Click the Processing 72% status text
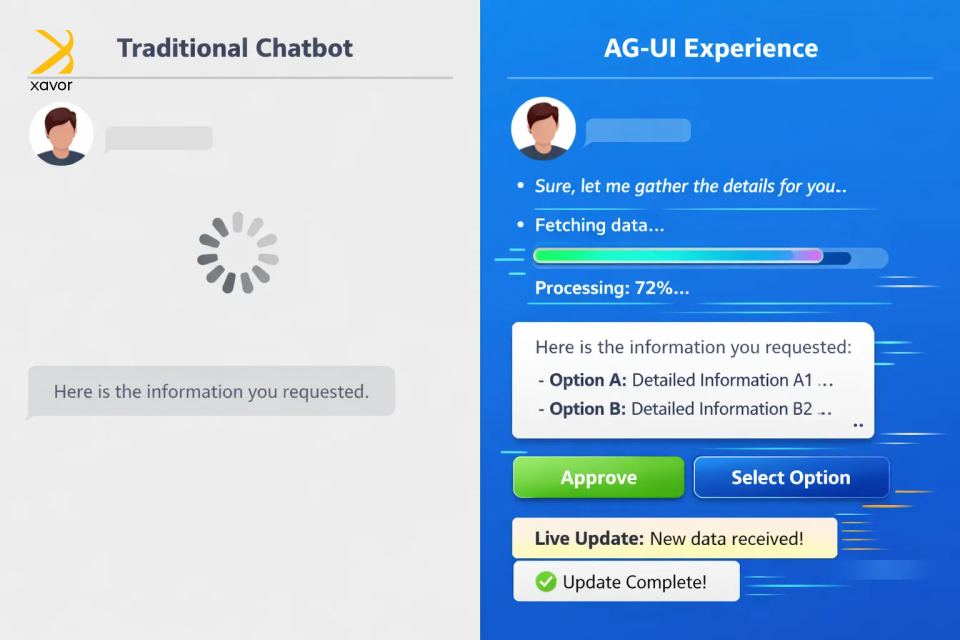 pos(612,288)
